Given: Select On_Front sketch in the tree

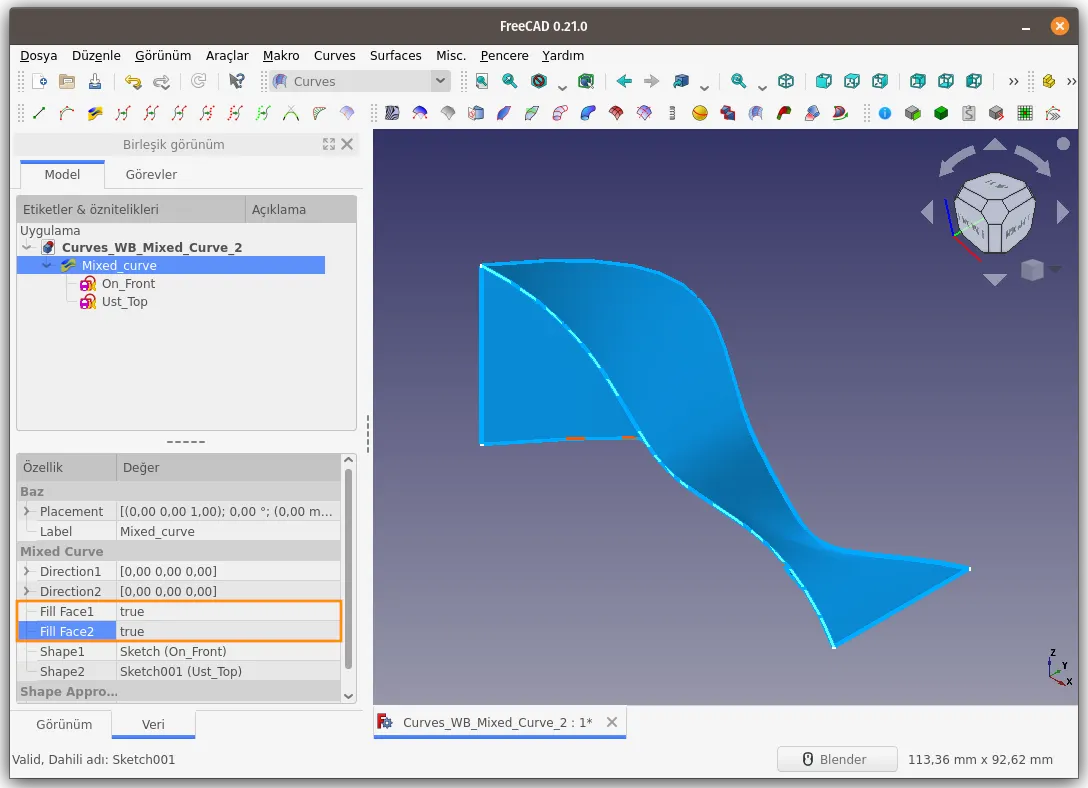Looking at the screenshot, I should 128,284.
